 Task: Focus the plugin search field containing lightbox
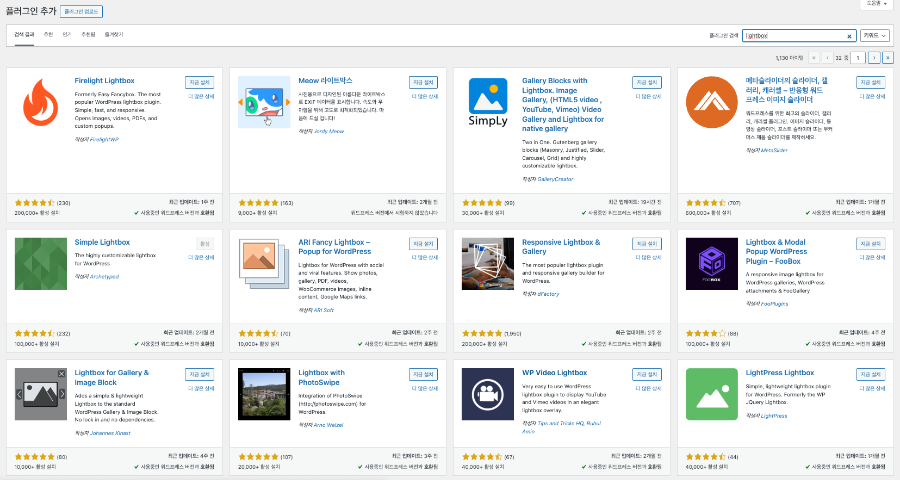[x=799, y=36]
